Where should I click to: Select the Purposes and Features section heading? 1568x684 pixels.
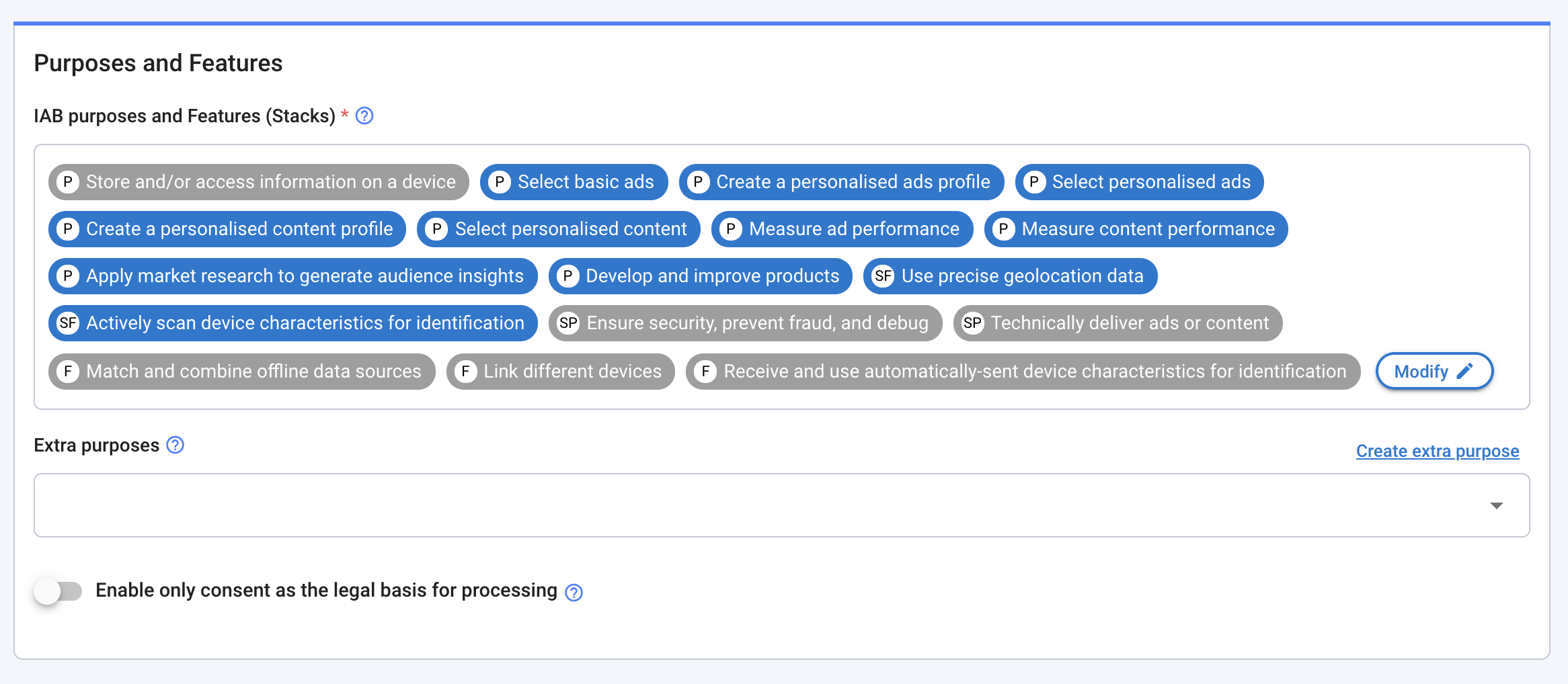(x=159, y=62)
